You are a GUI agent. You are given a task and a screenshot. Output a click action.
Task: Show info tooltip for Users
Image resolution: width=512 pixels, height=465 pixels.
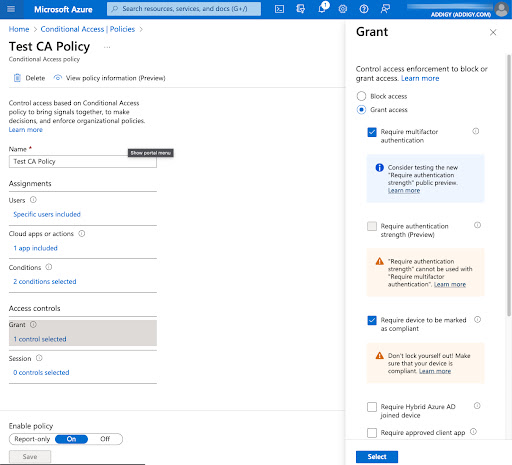pyautogui.click(x=33, y=200)
